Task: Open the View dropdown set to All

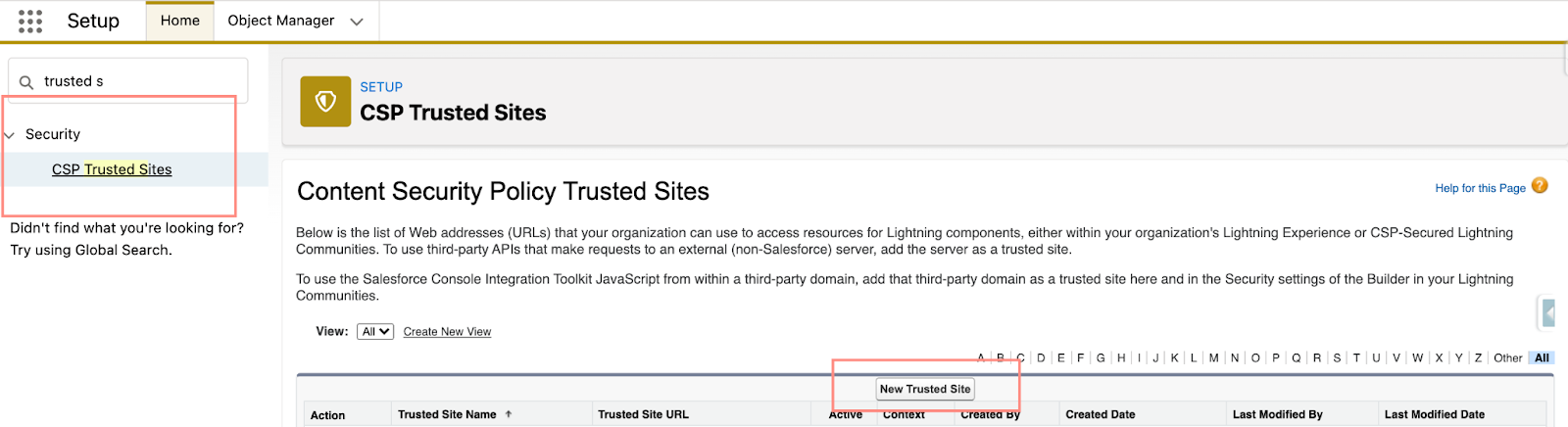Action: (375, 332)
